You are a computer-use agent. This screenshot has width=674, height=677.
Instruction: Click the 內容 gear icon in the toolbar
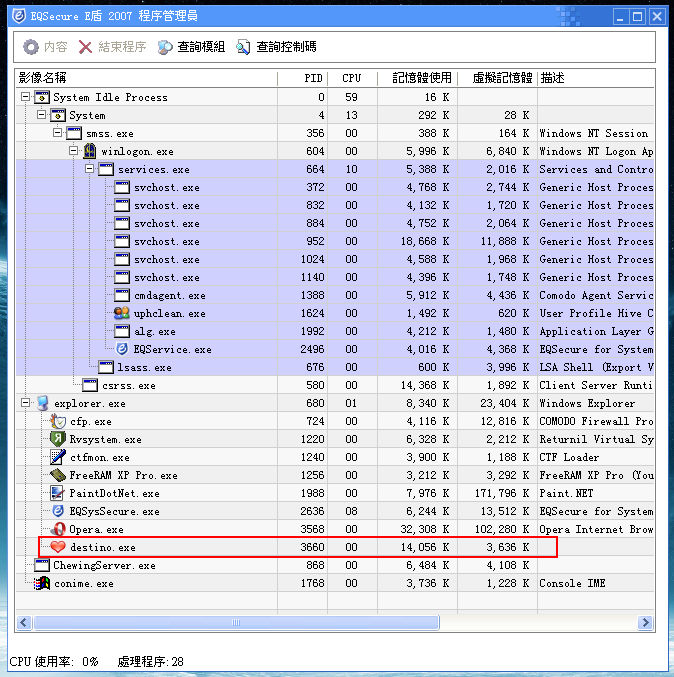pyautogui.click(x=31, y=47)
